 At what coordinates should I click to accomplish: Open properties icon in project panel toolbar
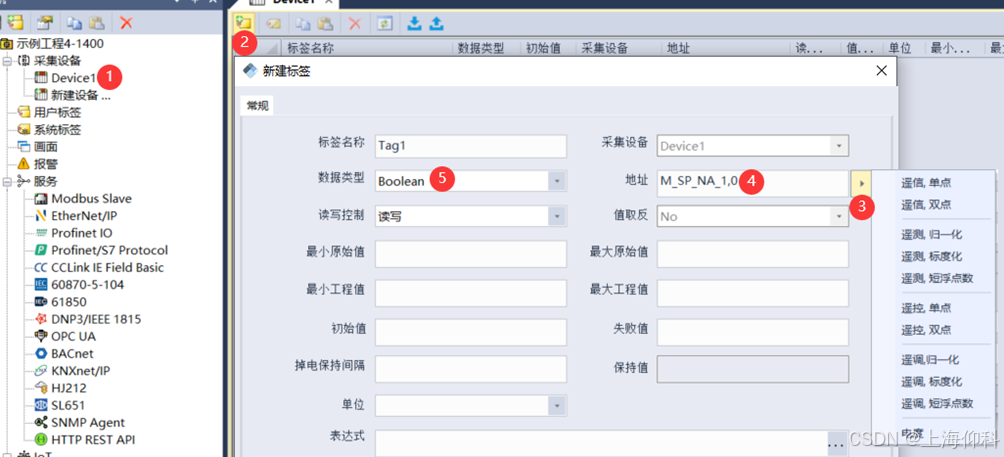pos(45,23)
